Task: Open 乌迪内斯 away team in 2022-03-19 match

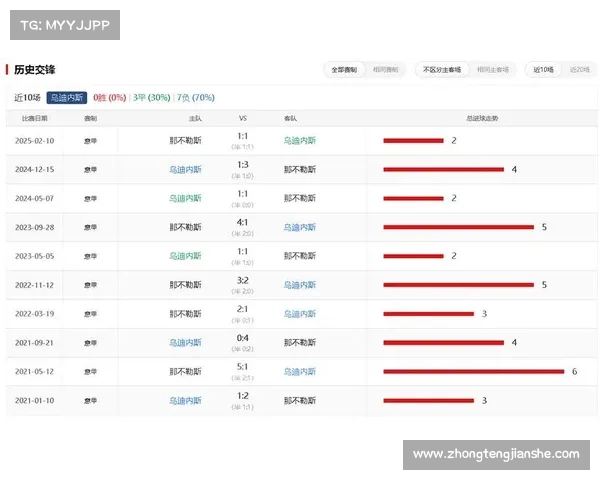Action: 299,314
